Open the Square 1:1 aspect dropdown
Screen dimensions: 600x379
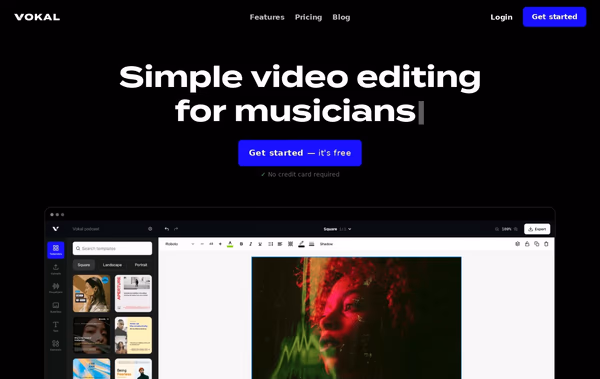[x=337, y=229]
